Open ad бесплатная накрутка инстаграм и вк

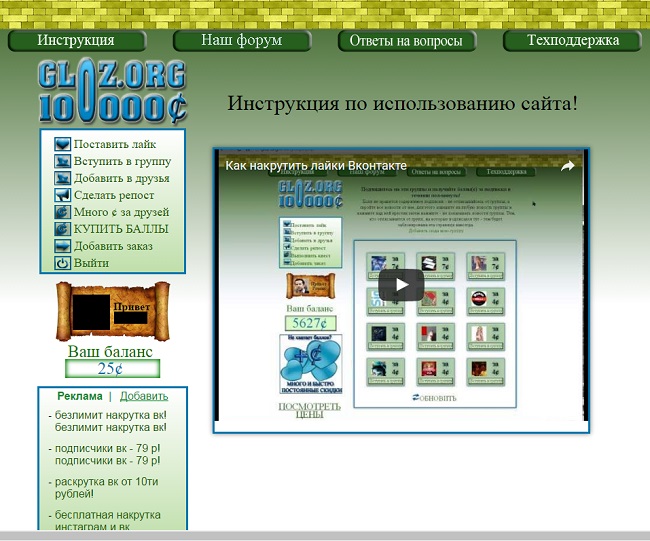[108, 521]
